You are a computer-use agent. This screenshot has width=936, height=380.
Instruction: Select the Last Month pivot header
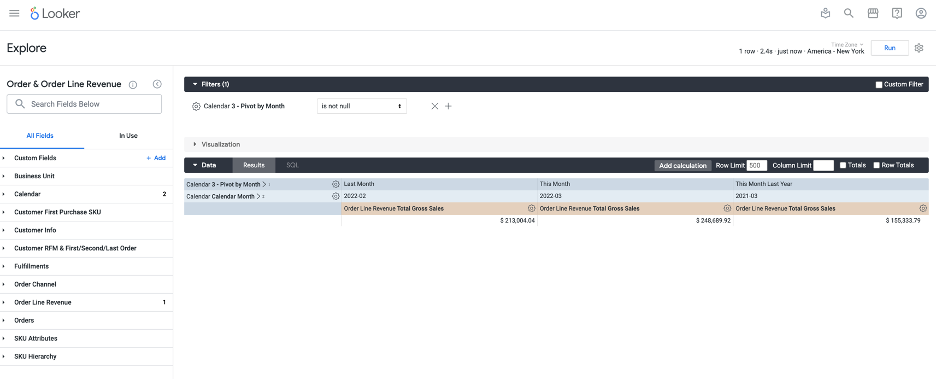point(359,184)
